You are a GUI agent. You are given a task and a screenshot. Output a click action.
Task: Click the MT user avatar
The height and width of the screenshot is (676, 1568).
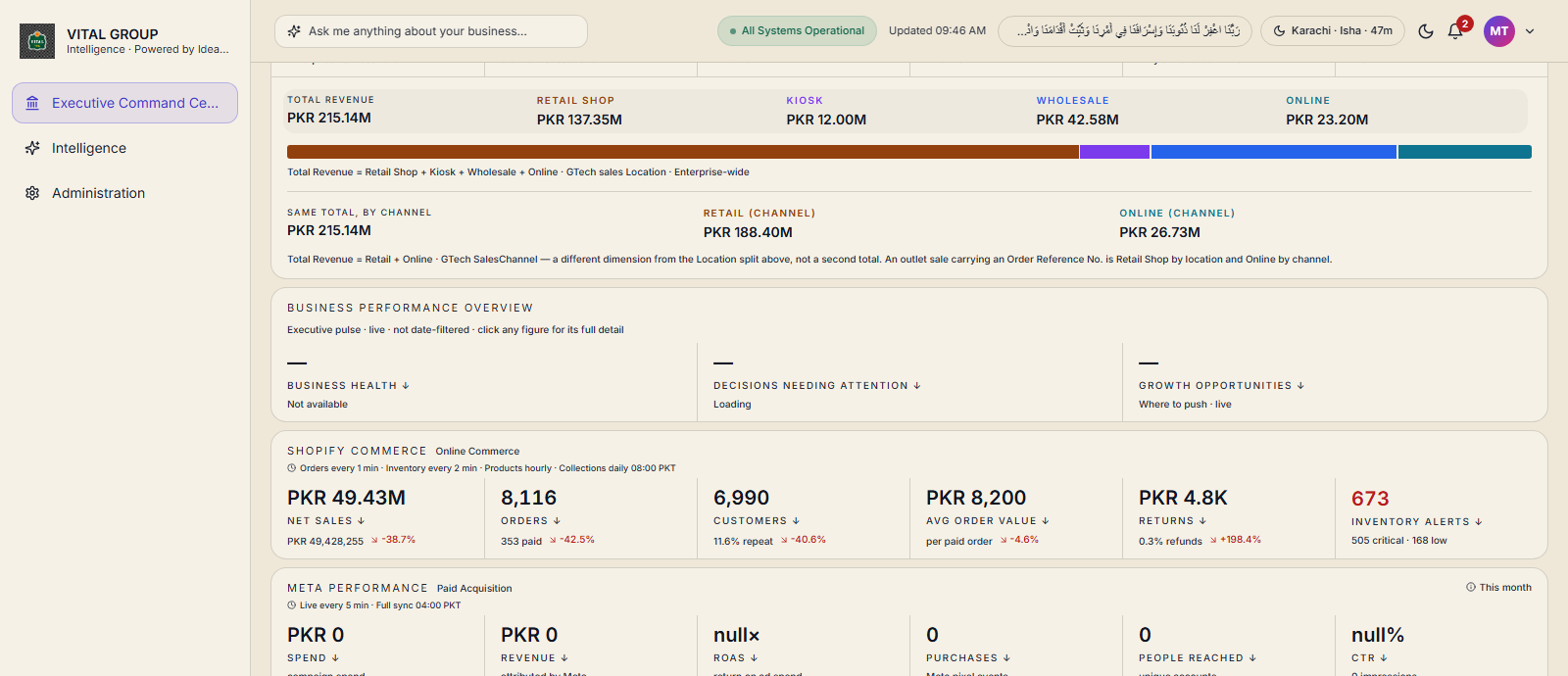pos(1499,31)
